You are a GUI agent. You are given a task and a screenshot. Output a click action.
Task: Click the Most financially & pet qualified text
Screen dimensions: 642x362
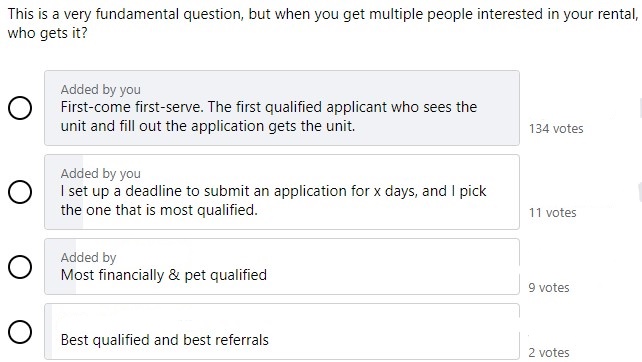click(x=164, y=275)
